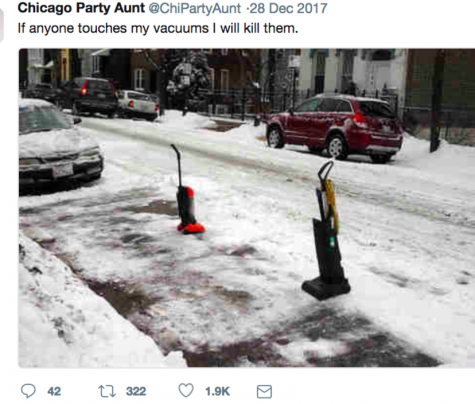Retweet using the arrows icon
Viewport: 475px width, 404px height.
[x=107, y=391]
